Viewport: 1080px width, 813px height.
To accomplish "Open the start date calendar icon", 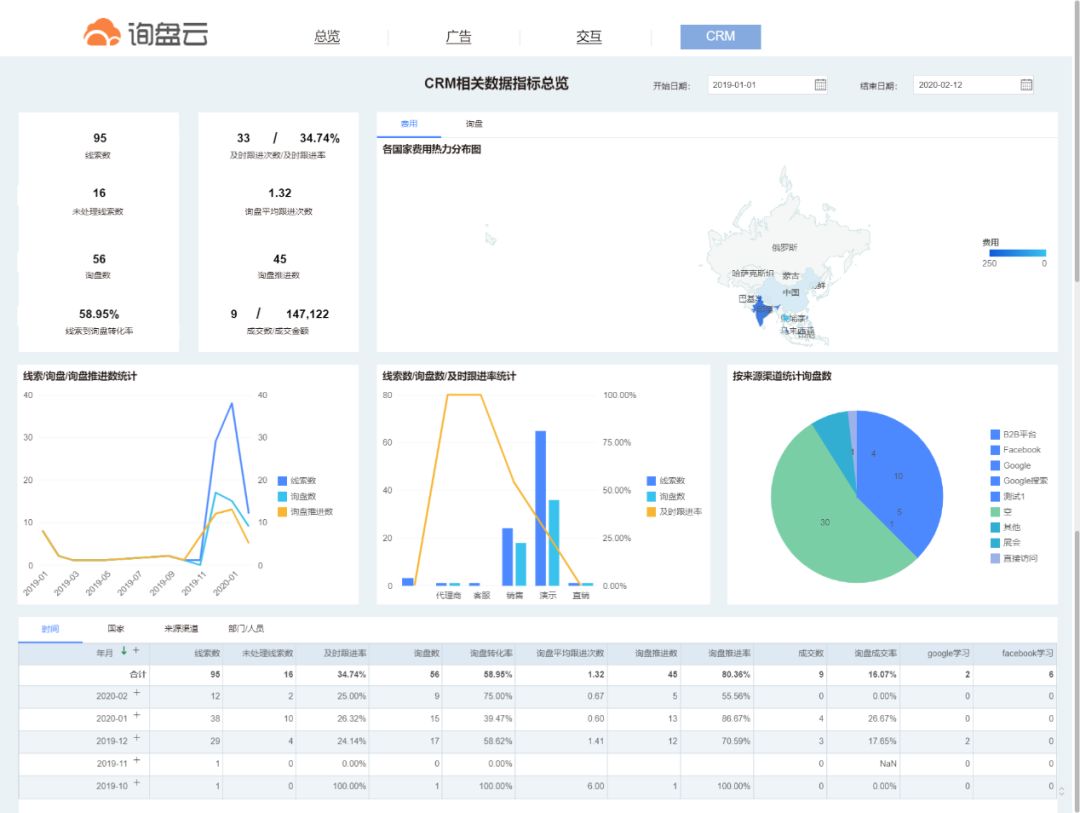I will (820, 85).
